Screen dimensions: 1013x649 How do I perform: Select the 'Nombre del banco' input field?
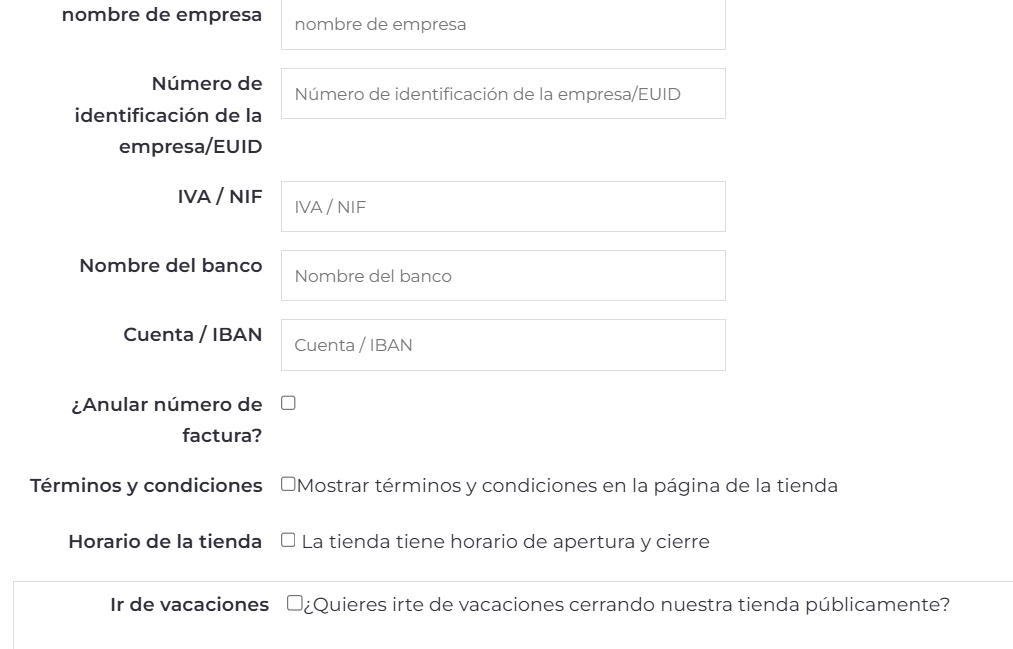tap(503, 276)
